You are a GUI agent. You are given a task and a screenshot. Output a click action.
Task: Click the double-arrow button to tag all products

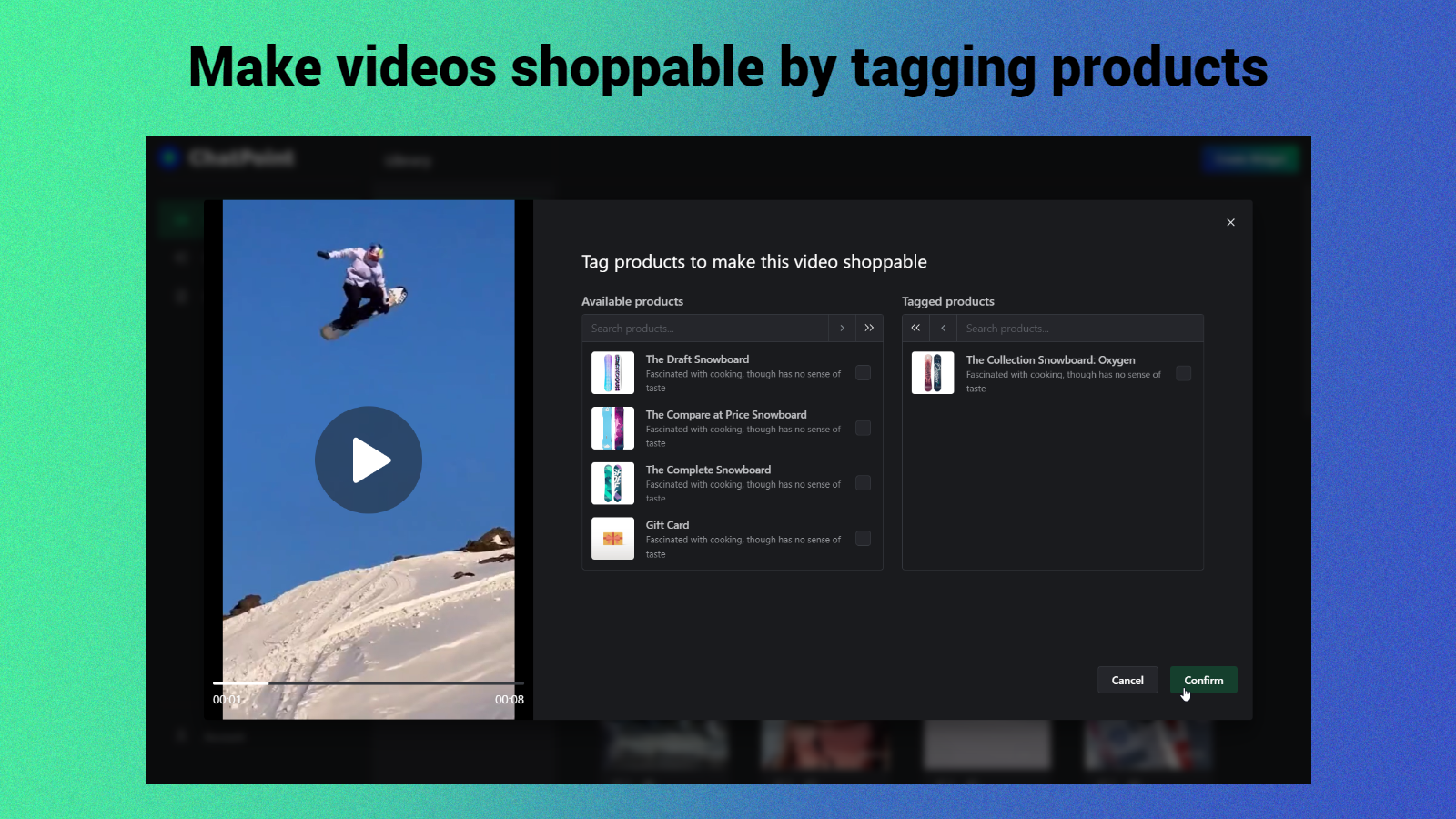click(x=869, y=328)
